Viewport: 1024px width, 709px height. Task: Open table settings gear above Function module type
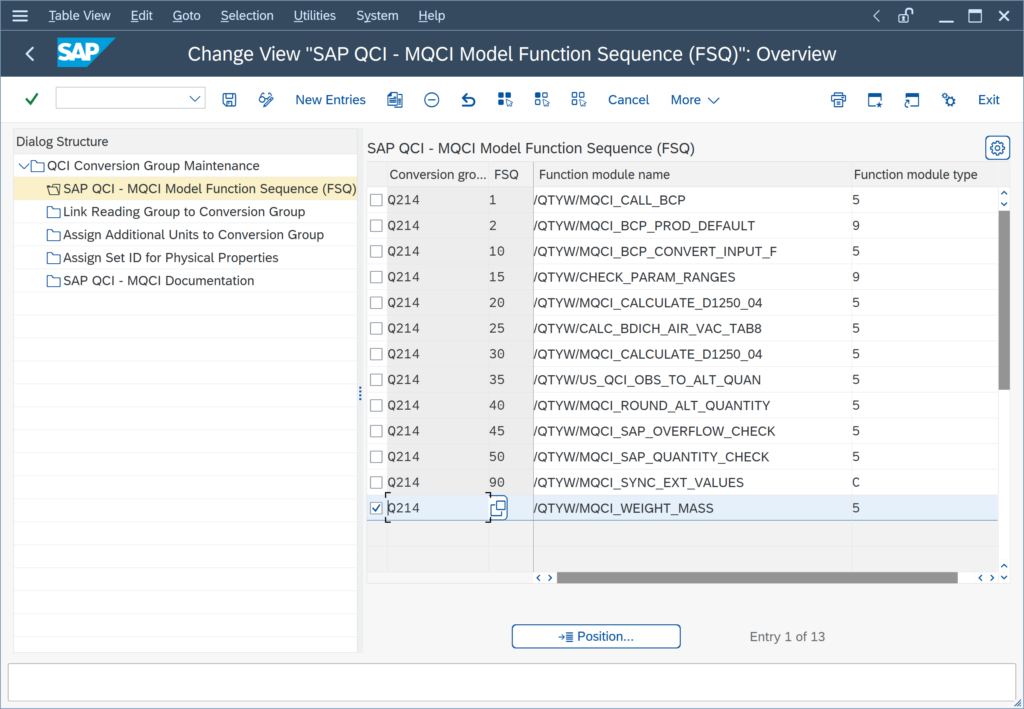[997, 148]
